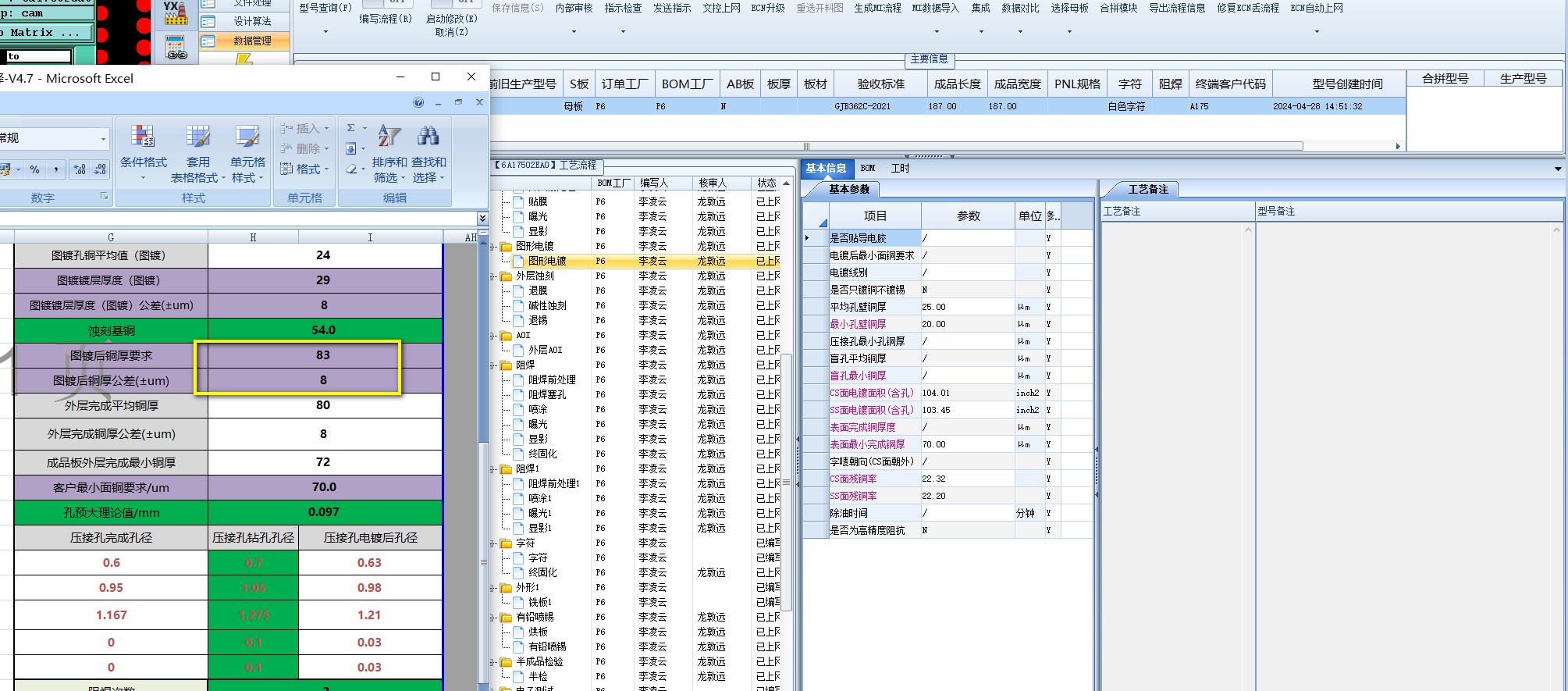Screen dimensions: 1568x691
Task: Click the yellow lightning icon below 数据管理
Action: pyautogui.click(x=244, y=59)
